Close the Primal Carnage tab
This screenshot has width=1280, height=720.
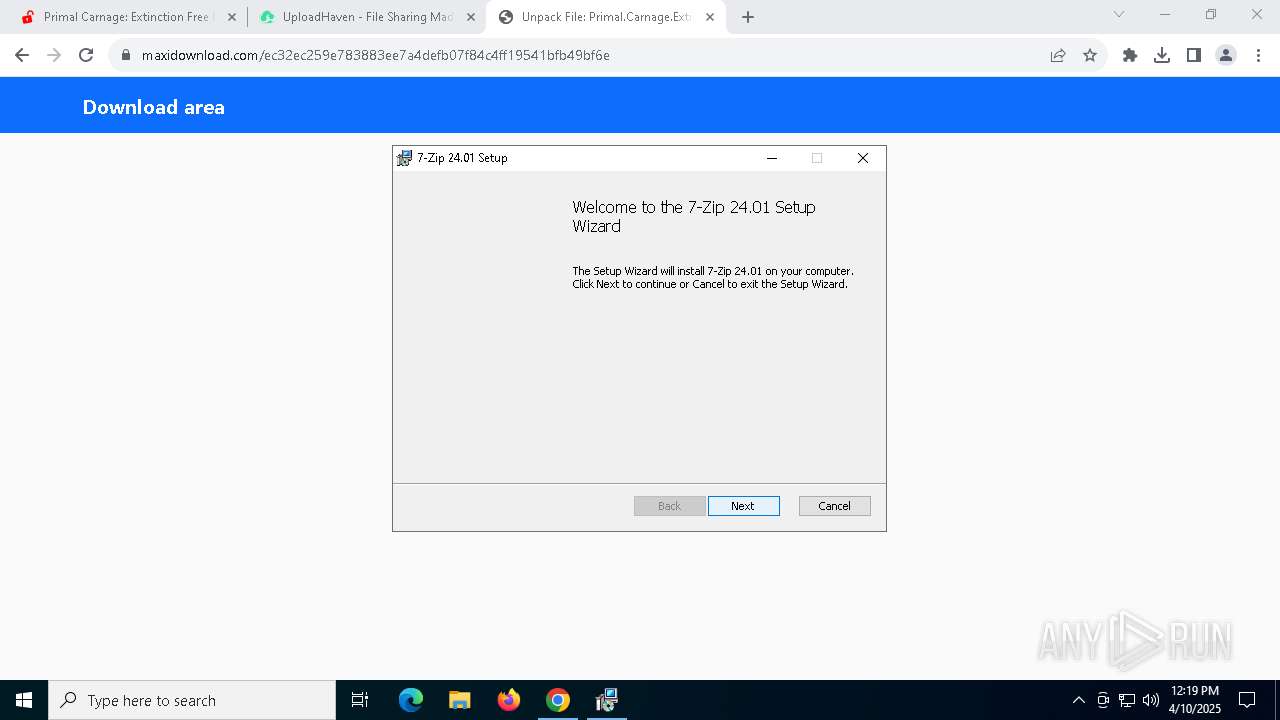pyautogui.click(x=232, y=17)
